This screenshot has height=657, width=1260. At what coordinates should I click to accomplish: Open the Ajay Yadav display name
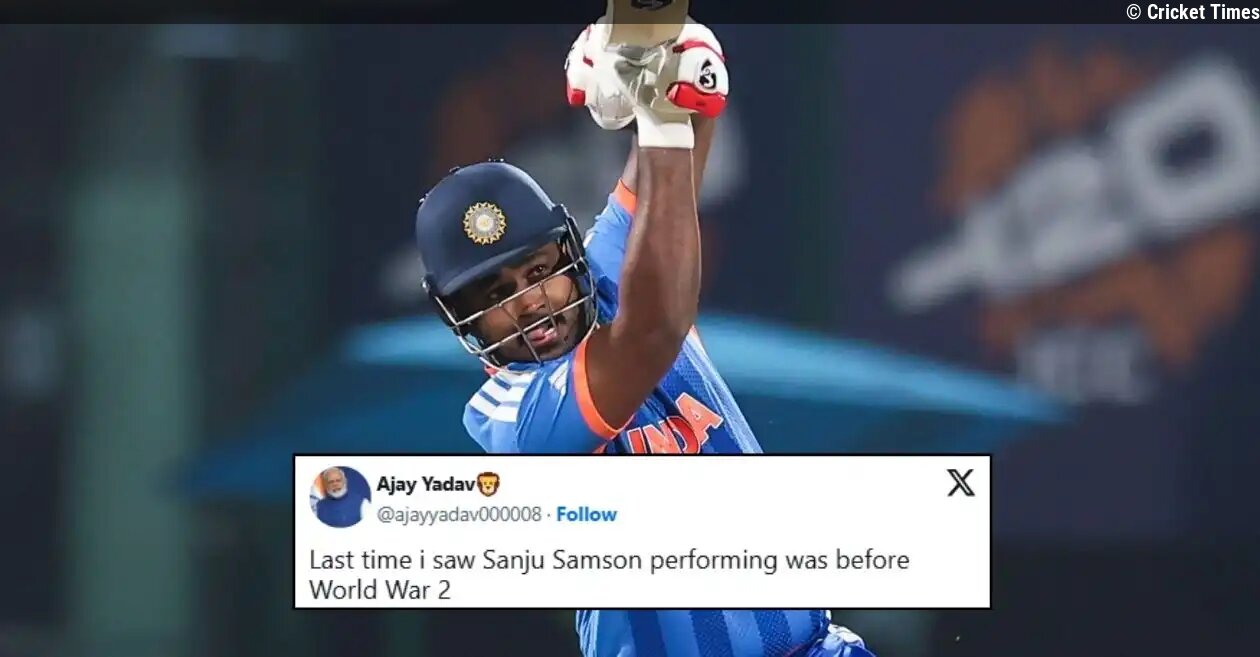coord(425,484)
